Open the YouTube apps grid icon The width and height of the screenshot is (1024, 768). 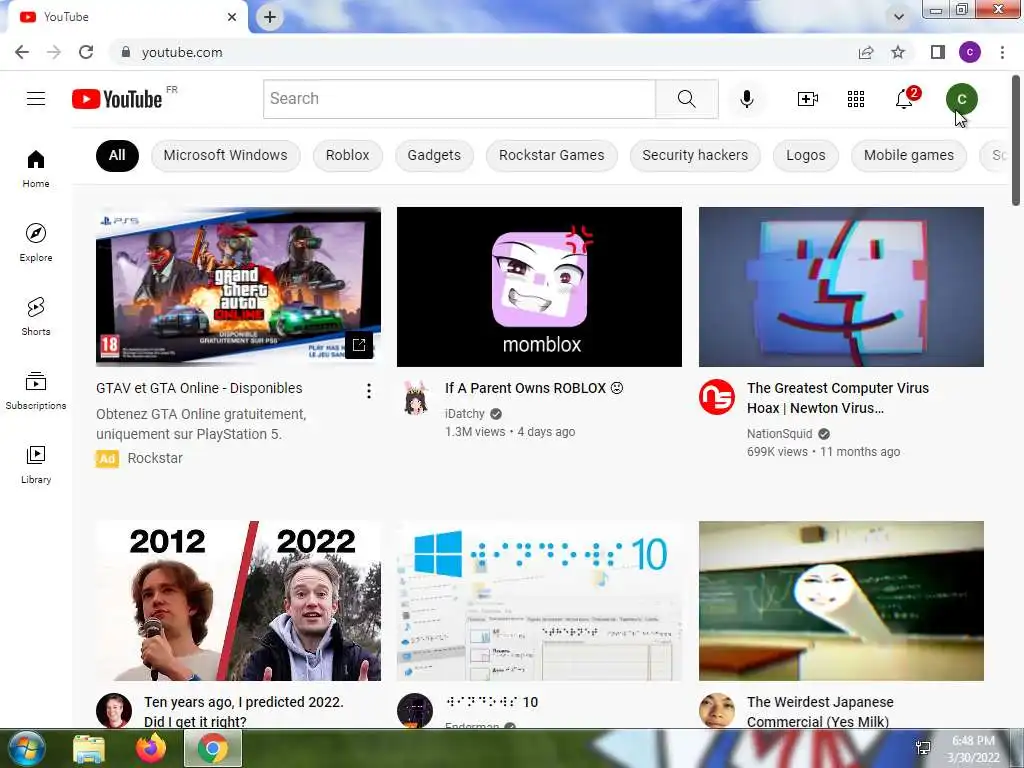pos(856,99)
